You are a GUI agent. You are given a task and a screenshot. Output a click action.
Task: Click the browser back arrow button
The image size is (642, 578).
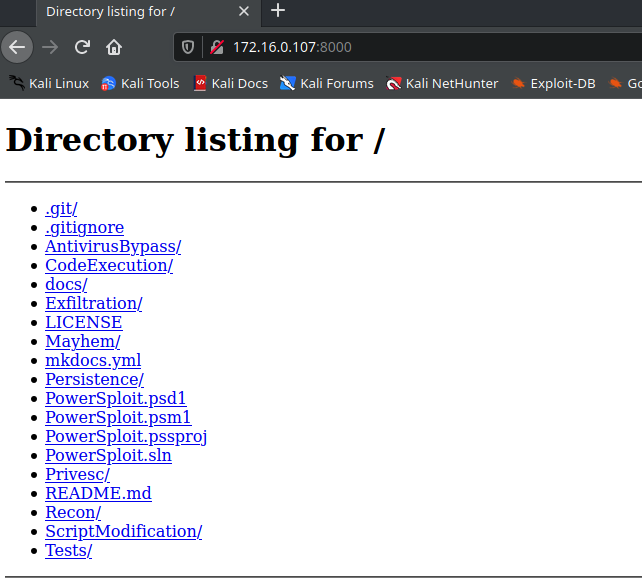point(17,47)
